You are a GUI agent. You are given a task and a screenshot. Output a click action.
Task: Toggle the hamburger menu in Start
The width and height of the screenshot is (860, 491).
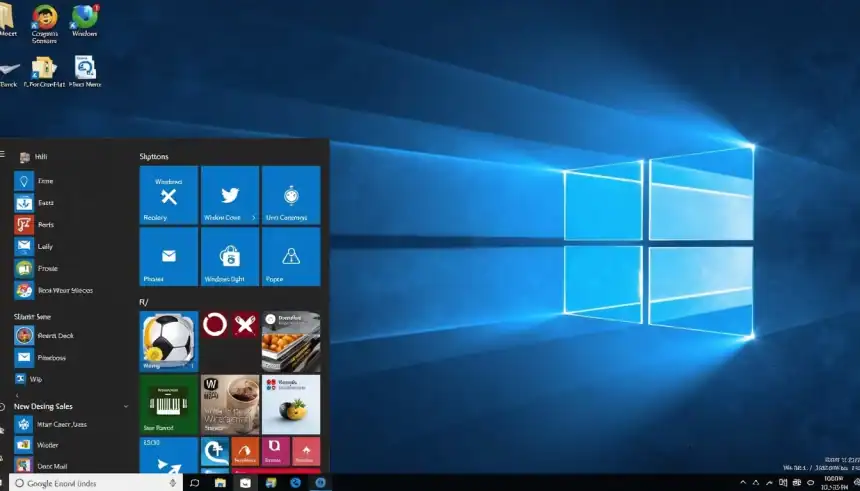click(x=3, y=155)
